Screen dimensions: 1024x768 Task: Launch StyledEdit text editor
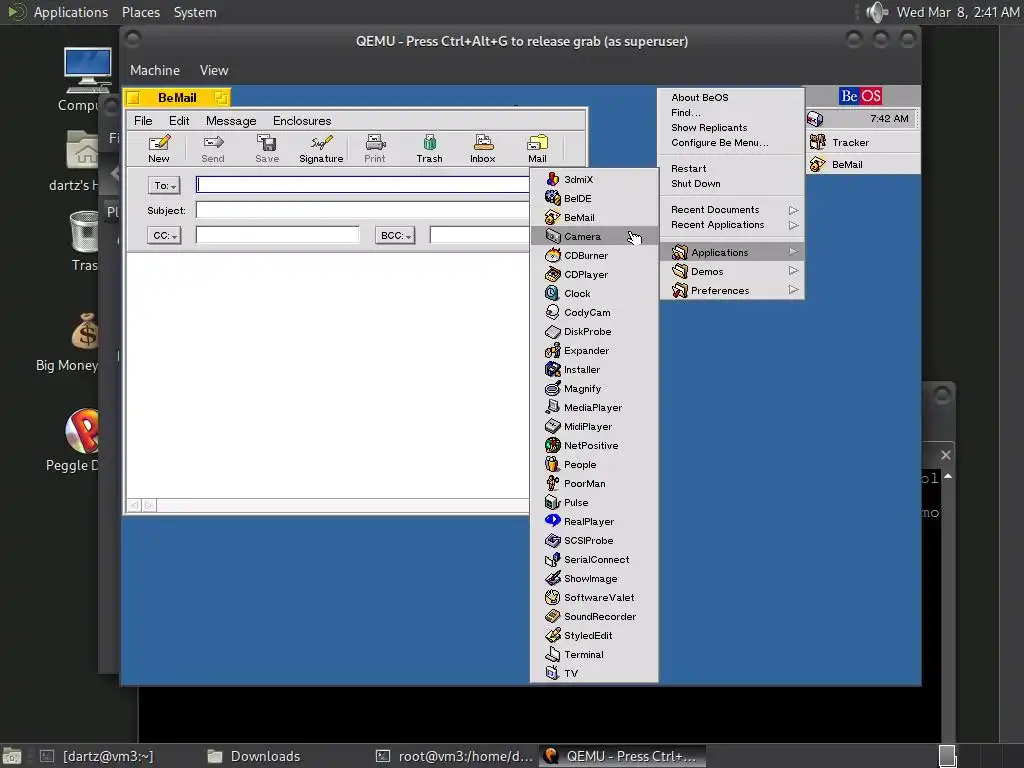point(594,635)
